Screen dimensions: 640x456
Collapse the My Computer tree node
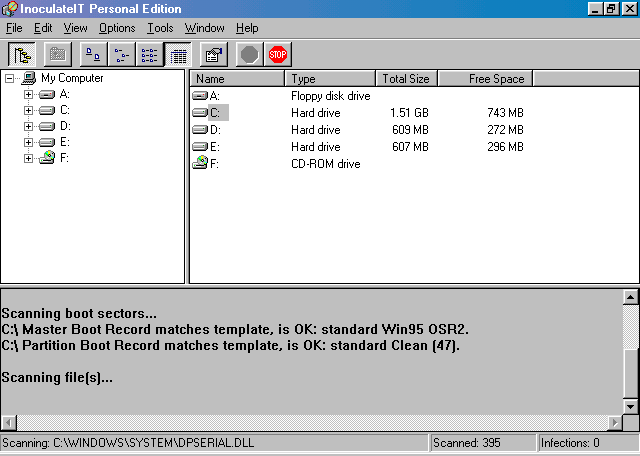pyautogui.click(x=9, y=78)
